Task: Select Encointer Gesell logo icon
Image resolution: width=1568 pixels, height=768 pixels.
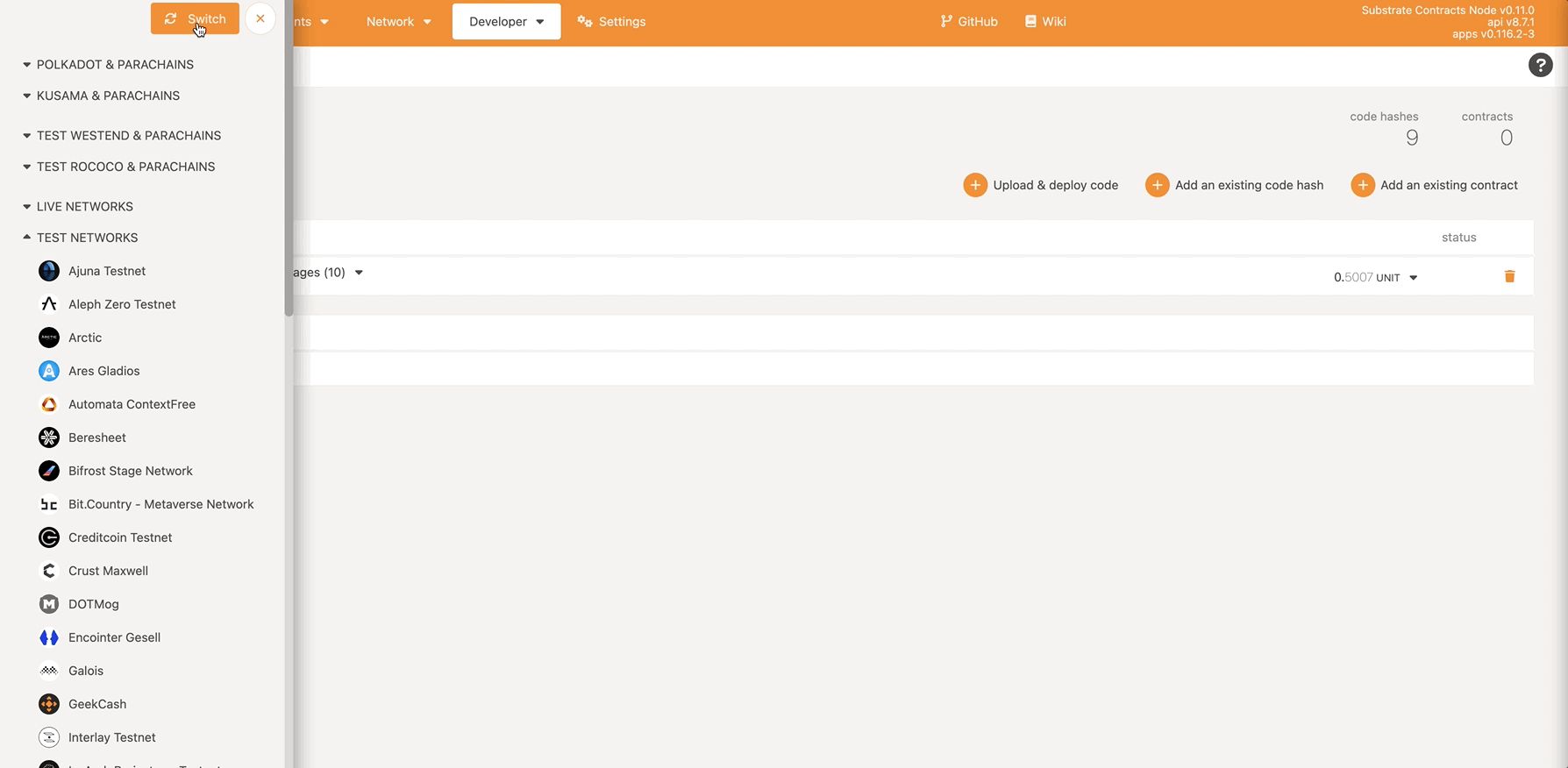Action: coord(49,637)
